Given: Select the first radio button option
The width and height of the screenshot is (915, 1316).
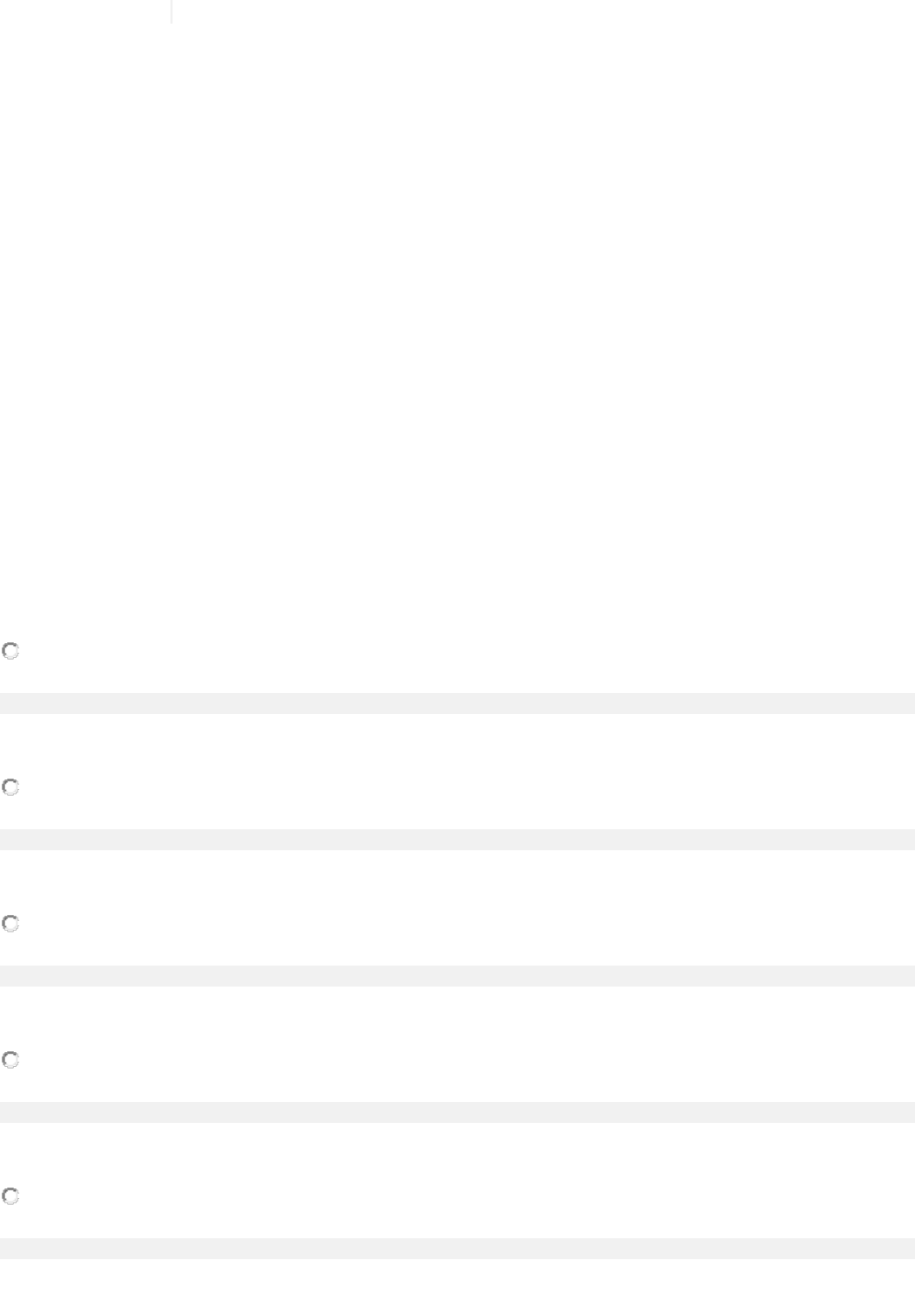Looking at the screenshot, I should (x=10, y=651).
